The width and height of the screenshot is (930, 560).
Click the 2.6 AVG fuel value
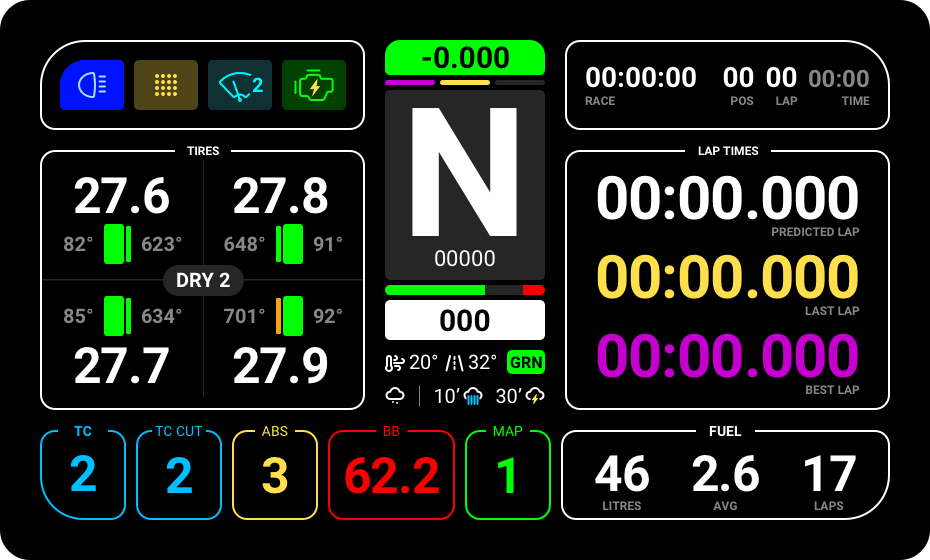point(725,475)
